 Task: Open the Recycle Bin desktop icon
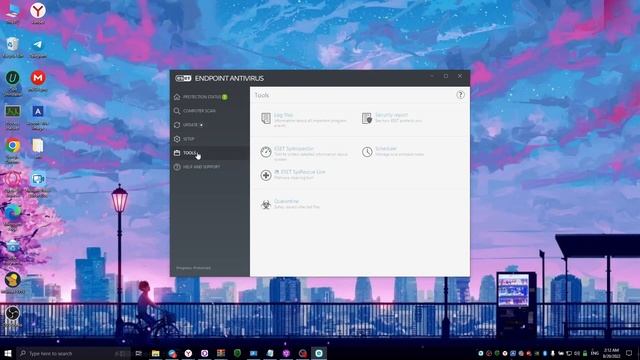tap(13, 47)
